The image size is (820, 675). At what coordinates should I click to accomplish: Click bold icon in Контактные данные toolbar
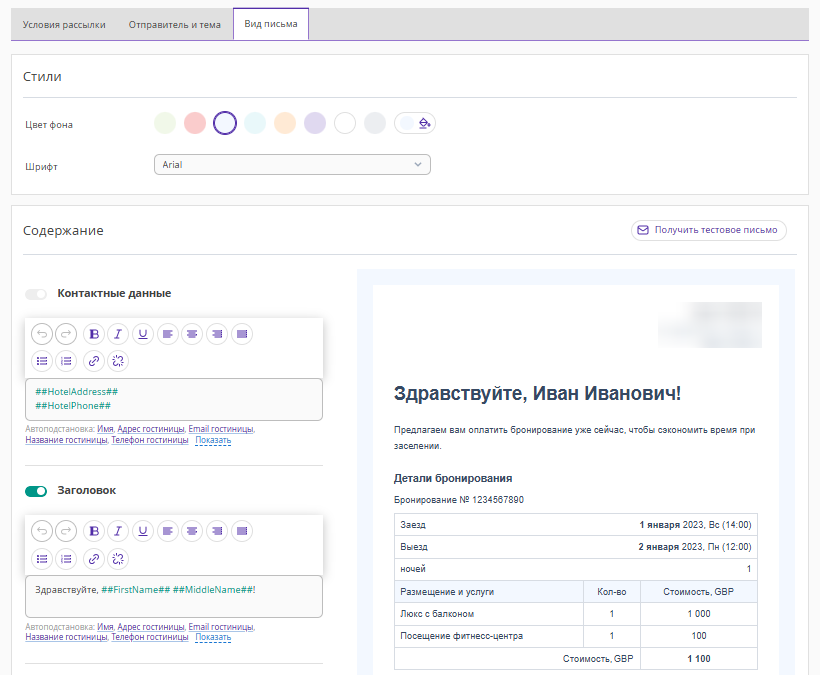(x=94, y=335)
